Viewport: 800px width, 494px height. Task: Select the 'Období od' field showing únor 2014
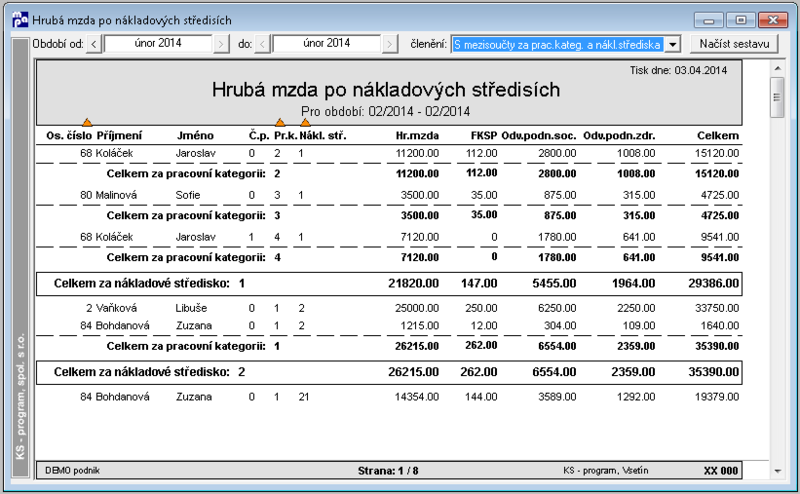(158, 44)
